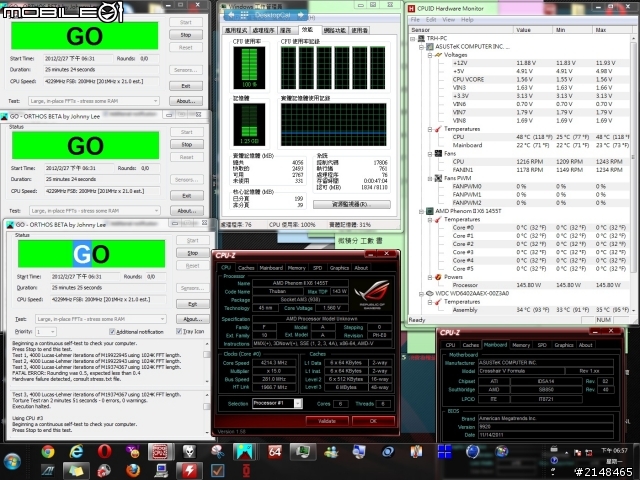Open the Priority dropdown in ORTHOS
The height and width of the screenshot is (480, 640).
click(46, 332)
